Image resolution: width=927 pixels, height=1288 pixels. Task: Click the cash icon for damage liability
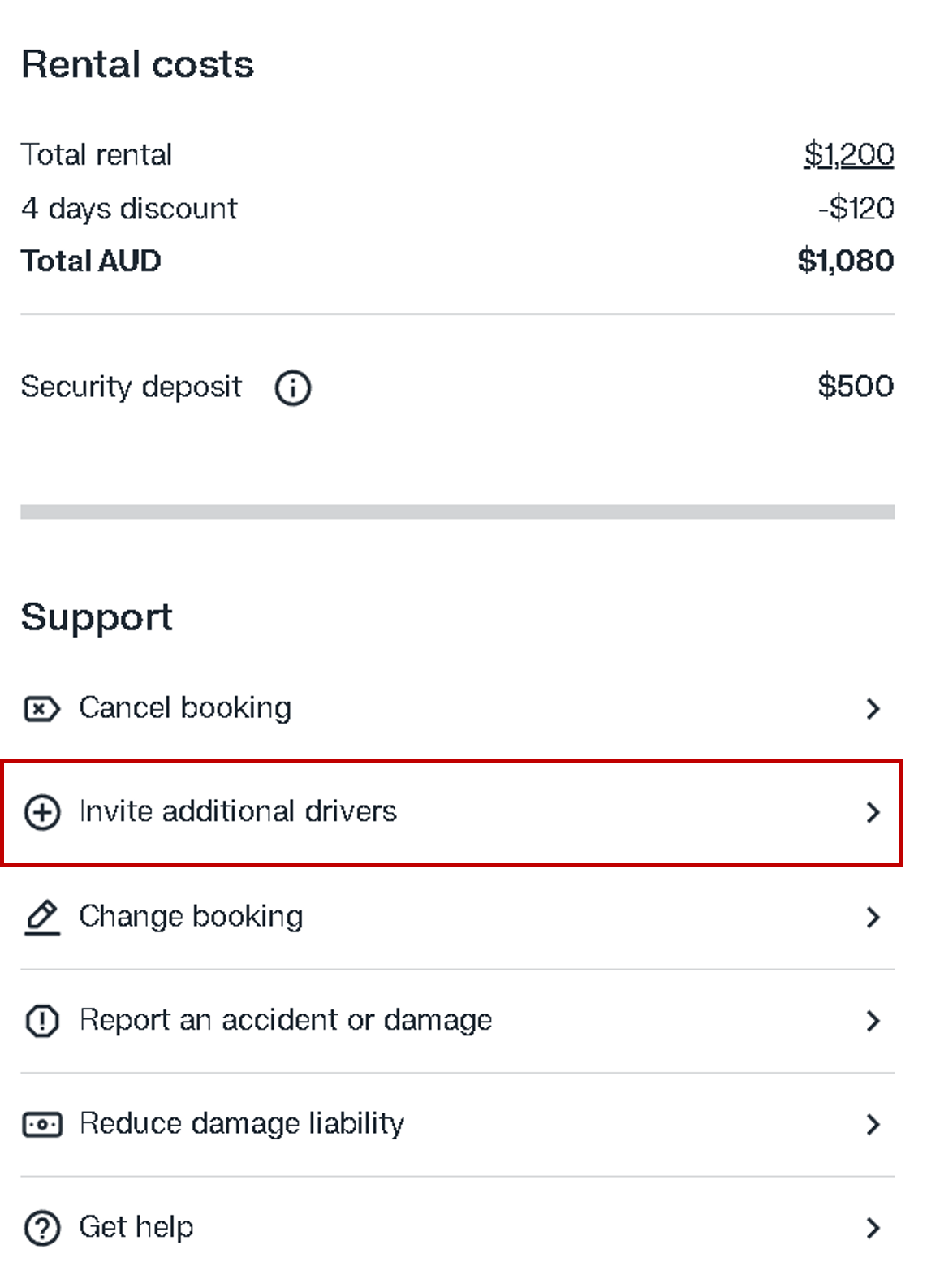41,1125
